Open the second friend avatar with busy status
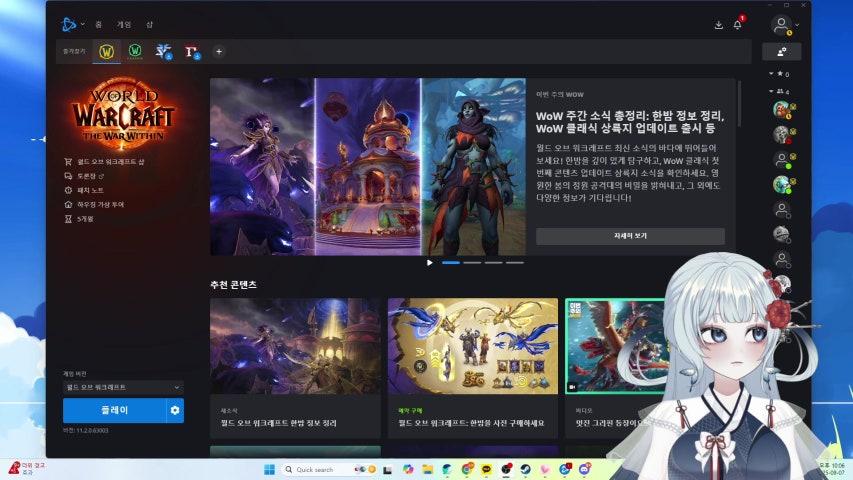This screenshot has height=480, width=853. coord(782,134)
